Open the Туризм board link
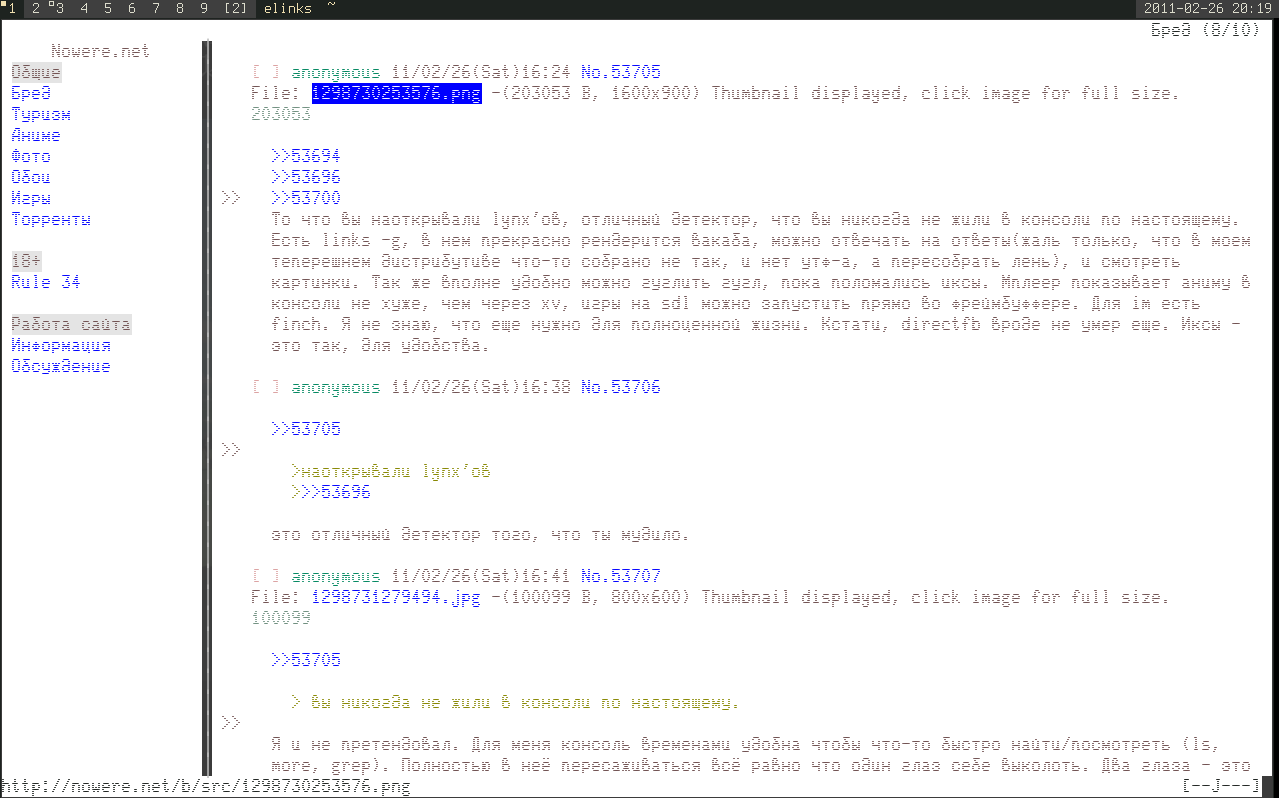The width and height of the screenshot is (1279, 798). tap(41, 114)
